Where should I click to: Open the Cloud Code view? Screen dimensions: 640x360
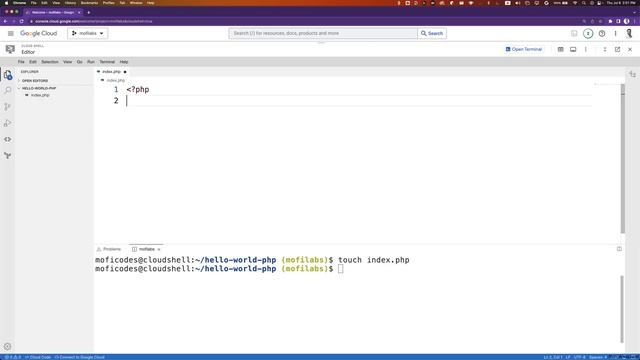click(x=7, y=139)
